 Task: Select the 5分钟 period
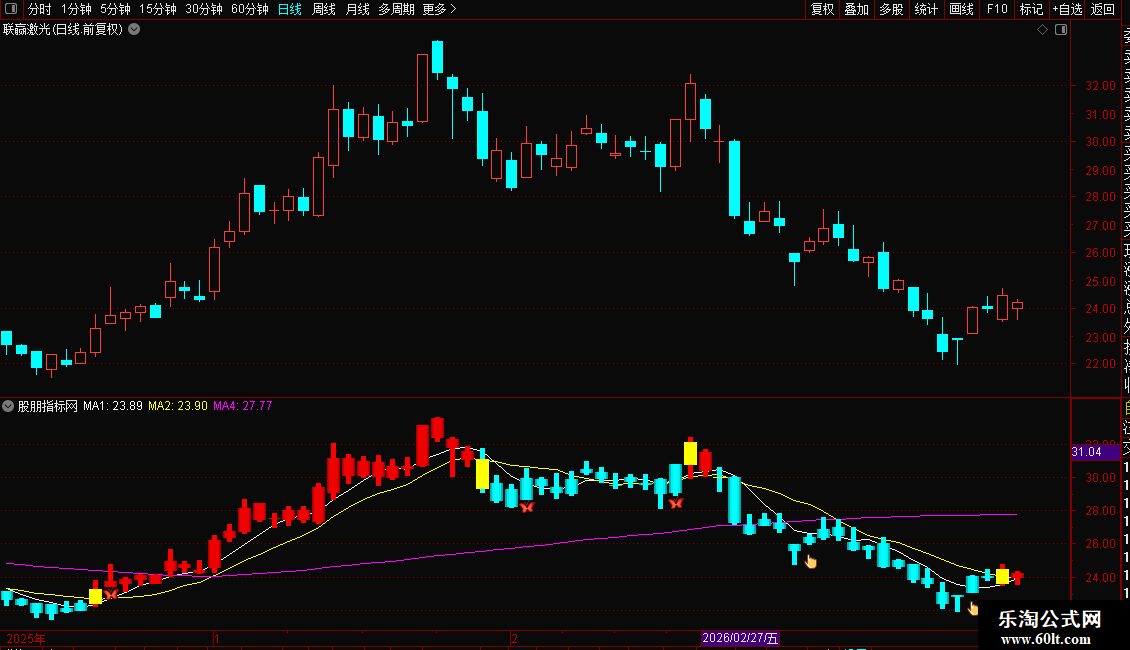tap(115, 9)
